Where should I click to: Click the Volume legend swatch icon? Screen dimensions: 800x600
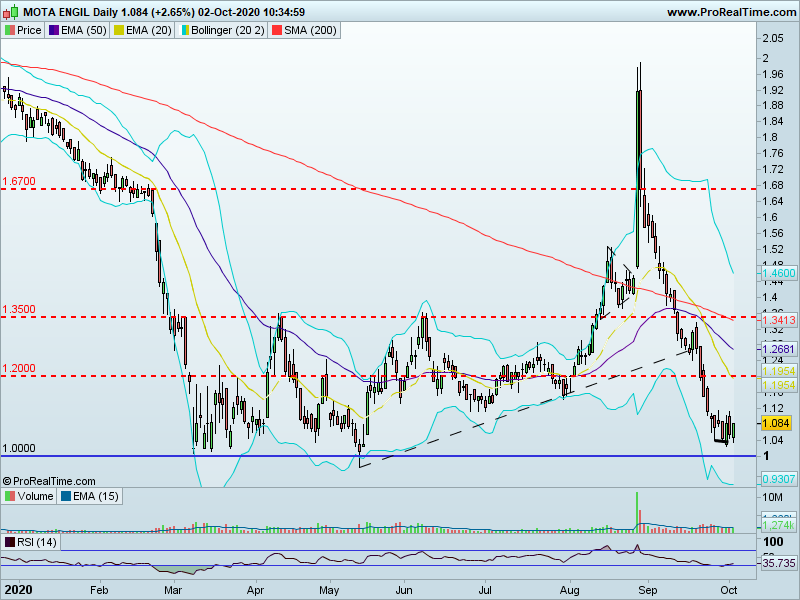pos(10,496)
